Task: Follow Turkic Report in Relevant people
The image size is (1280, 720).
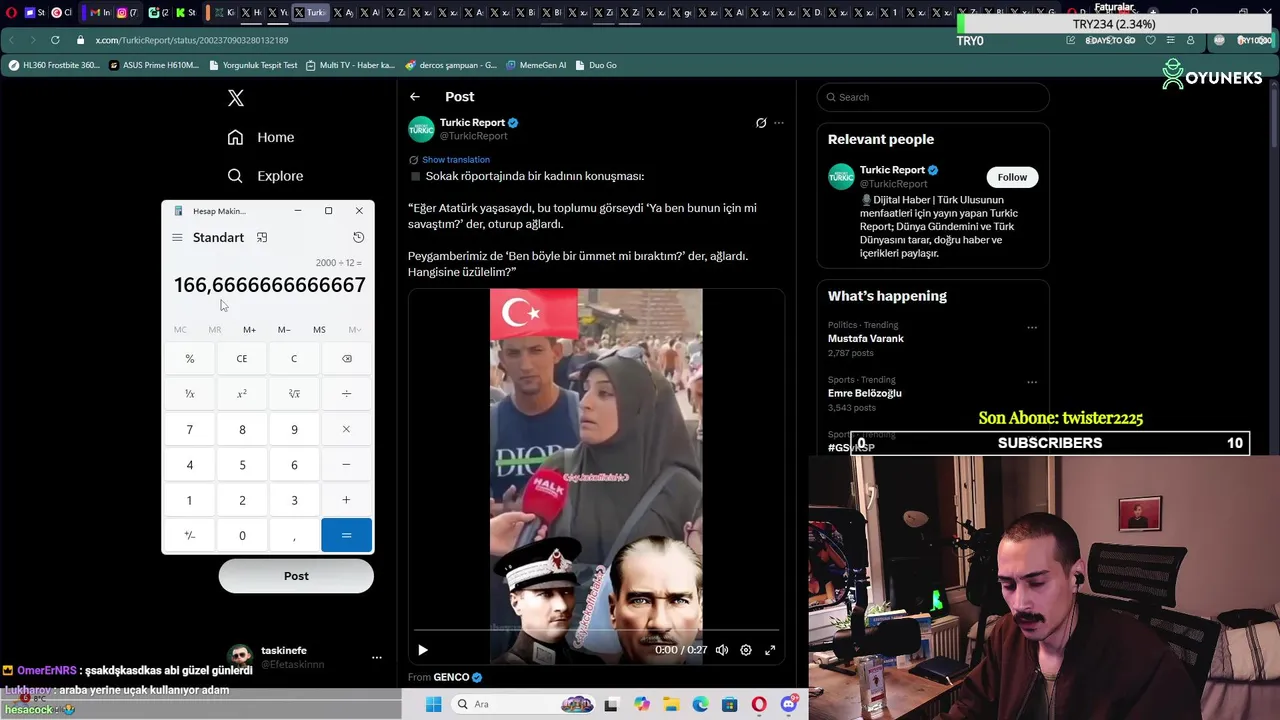Action: coord(1012,177)
